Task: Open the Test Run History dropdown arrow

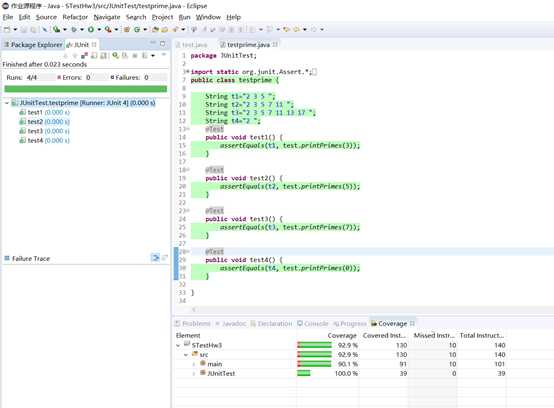Action: [153, 56]
